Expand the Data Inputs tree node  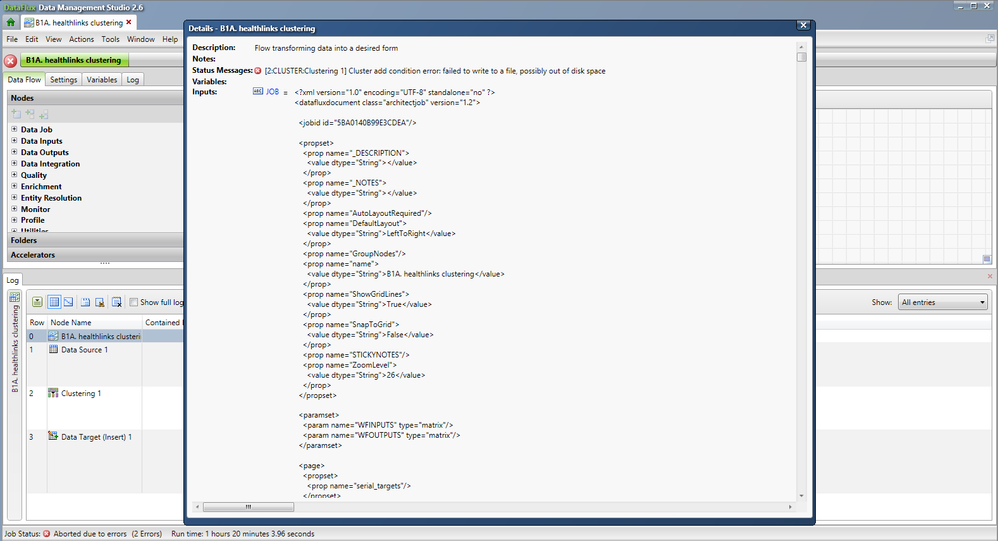coord(14,141)
